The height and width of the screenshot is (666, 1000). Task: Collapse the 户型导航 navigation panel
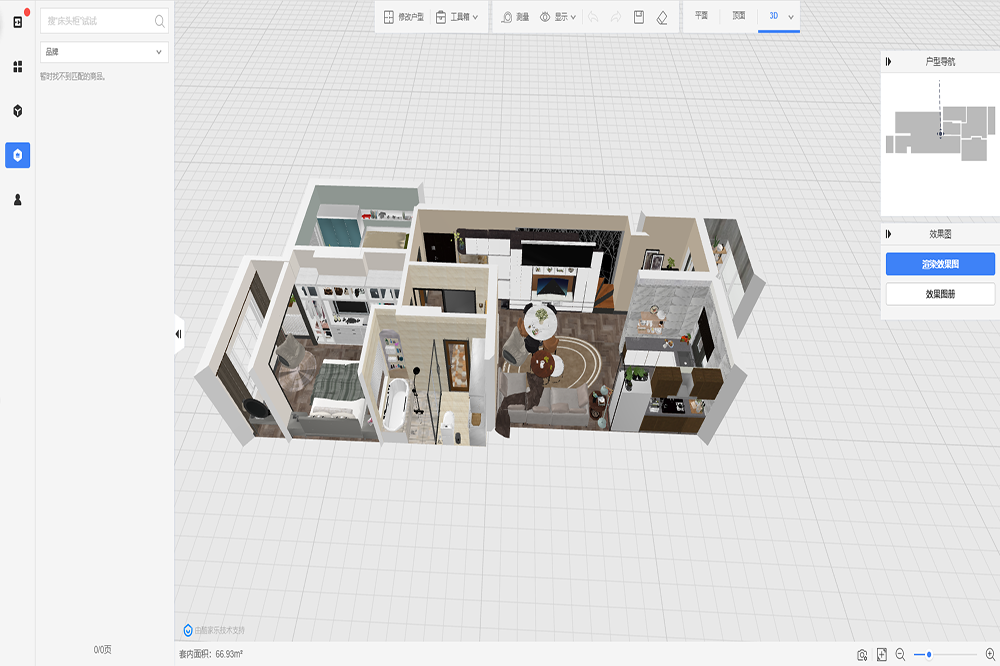pyautogui.click(x=888, y=62)
